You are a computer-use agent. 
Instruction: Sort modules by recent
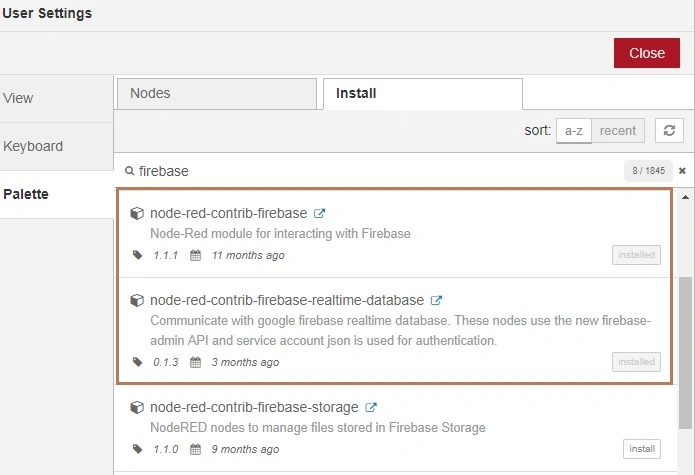pyautogui.click(x=618, y=131)
